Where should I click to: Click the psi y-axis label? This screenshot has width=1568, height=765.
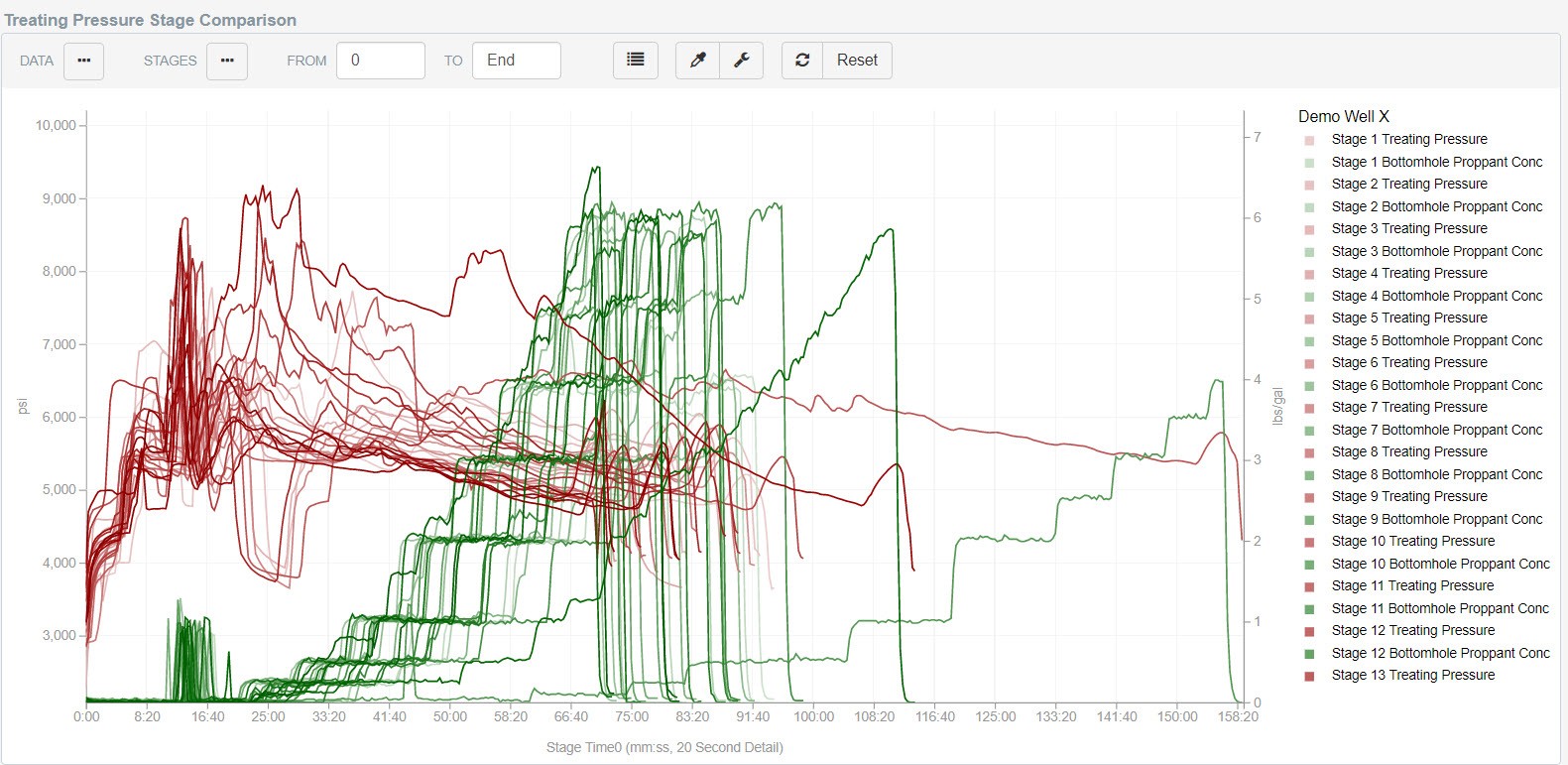pos(23,407)
